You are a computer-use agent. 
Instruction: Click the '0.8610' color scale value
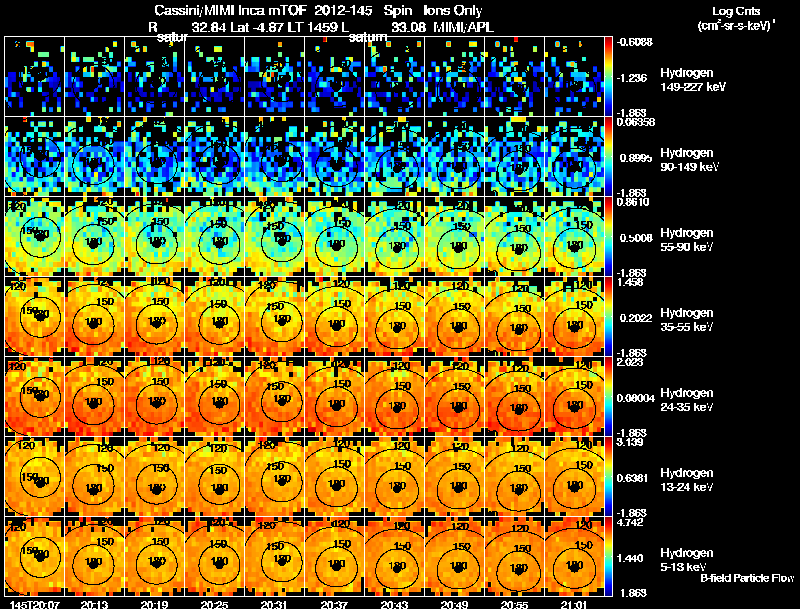click(633, 202)
